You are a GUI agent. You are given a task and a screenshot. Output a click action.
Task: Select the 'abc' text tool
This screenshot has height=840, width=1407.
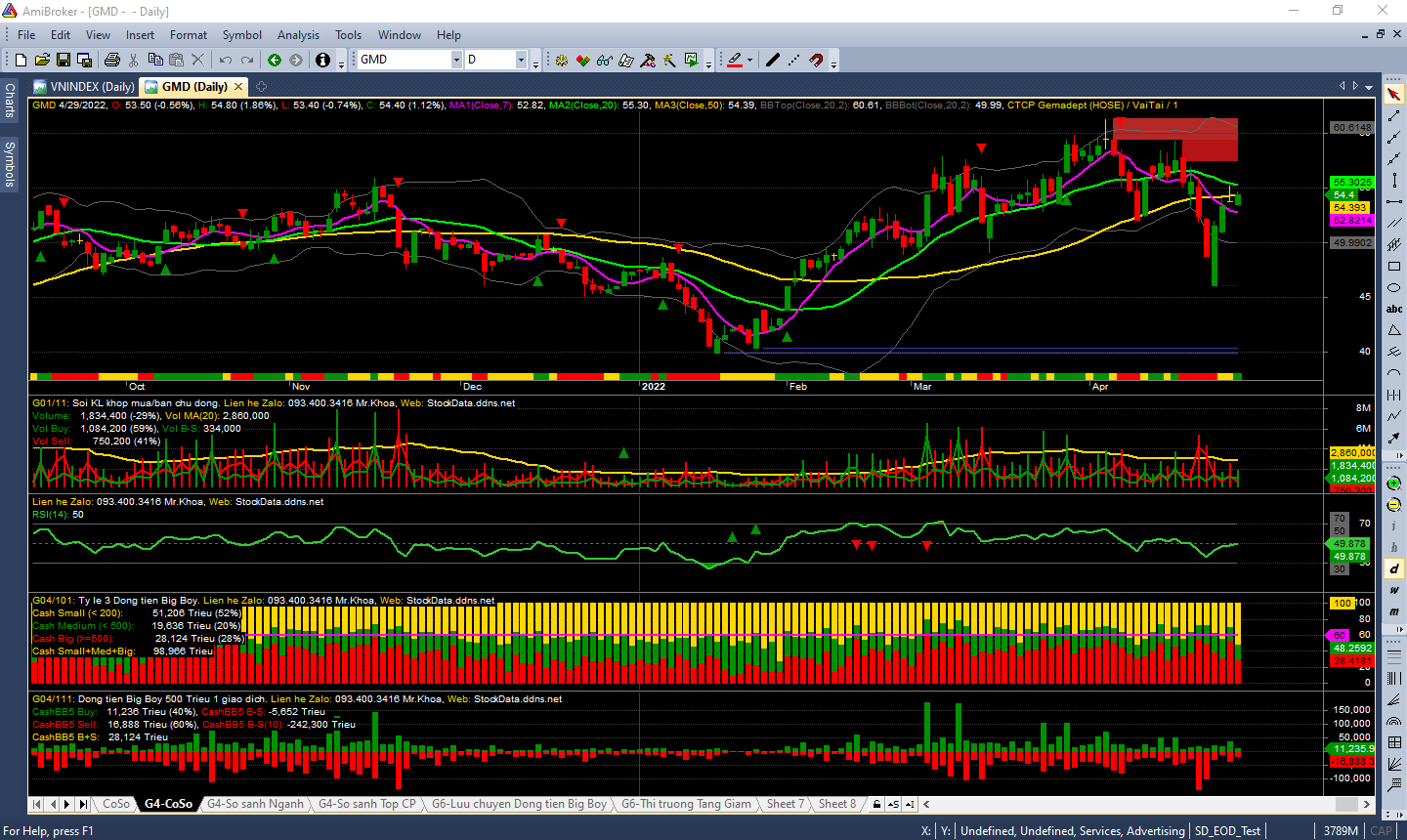pos(1394,309)
